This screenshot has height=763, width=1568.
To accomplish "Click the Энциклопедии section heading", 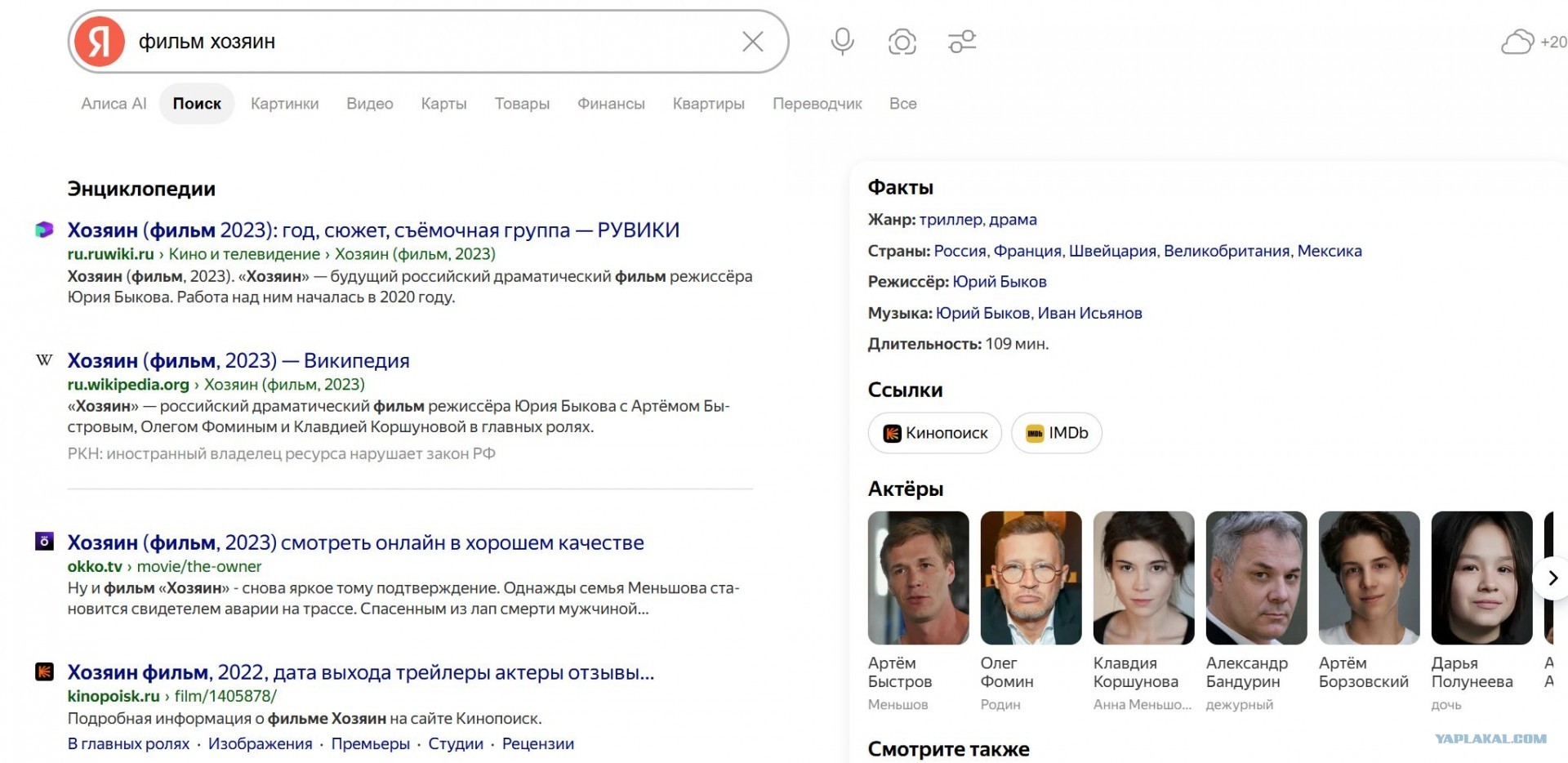I will click(x=141, y=189).
